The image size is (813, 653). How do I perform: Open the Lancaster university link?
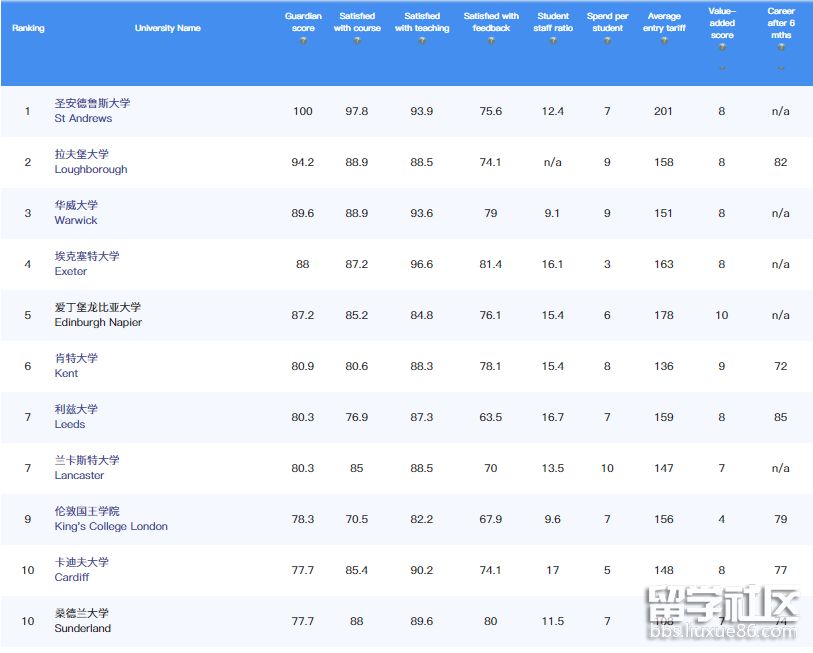coord(79,475)
